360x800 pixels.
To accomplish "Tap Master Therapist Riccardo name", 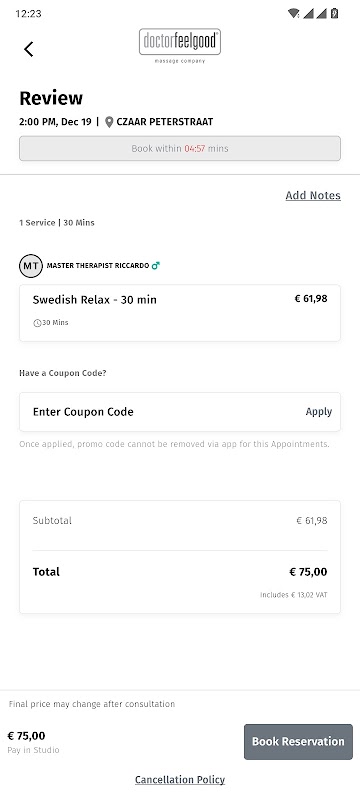I will point(98,266).
